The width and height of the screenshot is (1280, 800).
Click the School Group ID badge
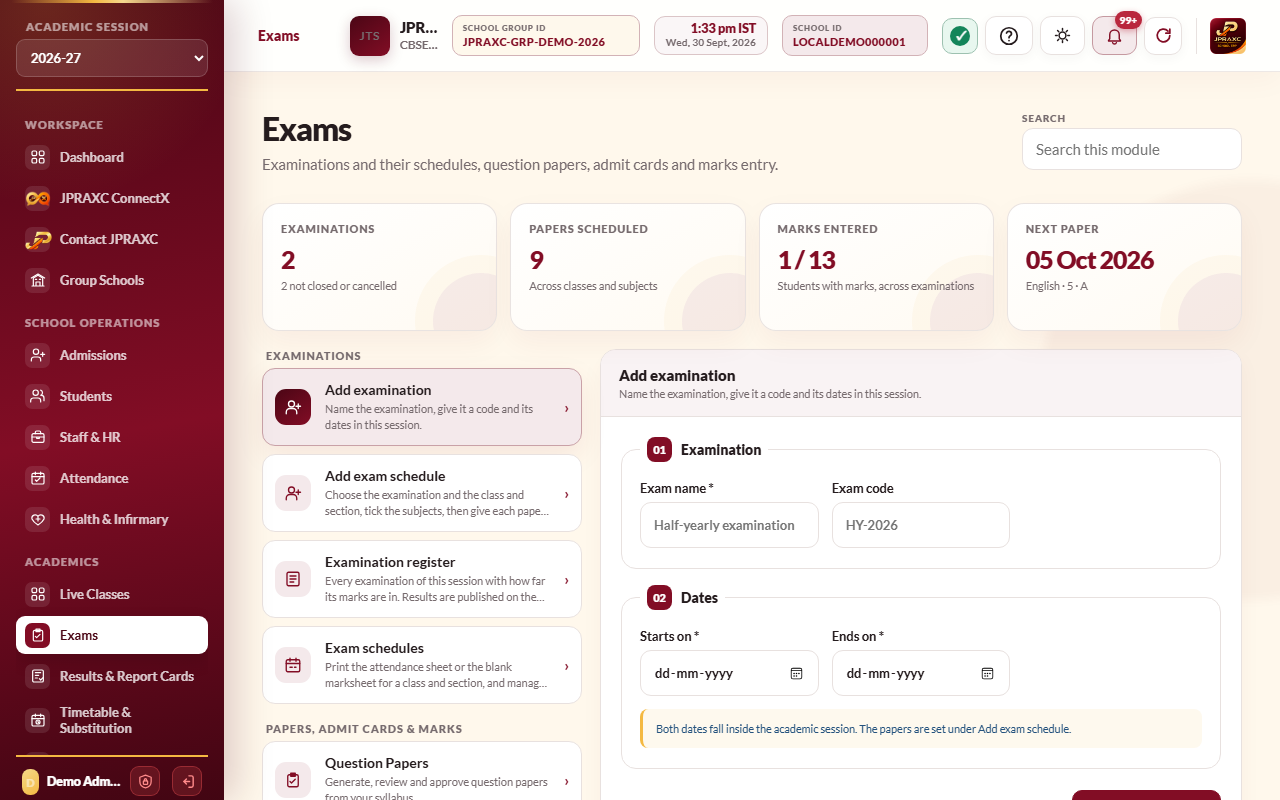546,35
